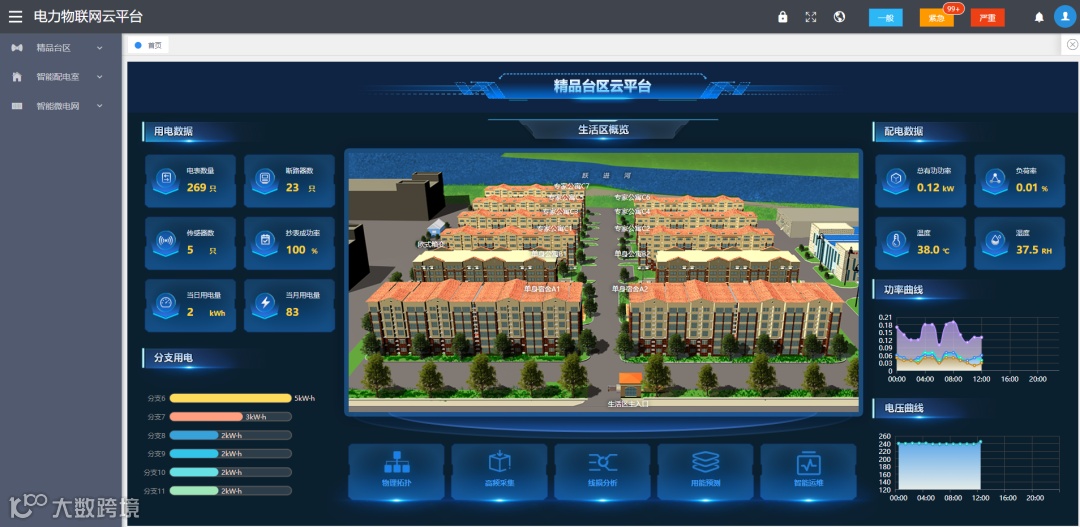
Task: Click the 智能配电室 house icon
Action: [x=17, y=77]
